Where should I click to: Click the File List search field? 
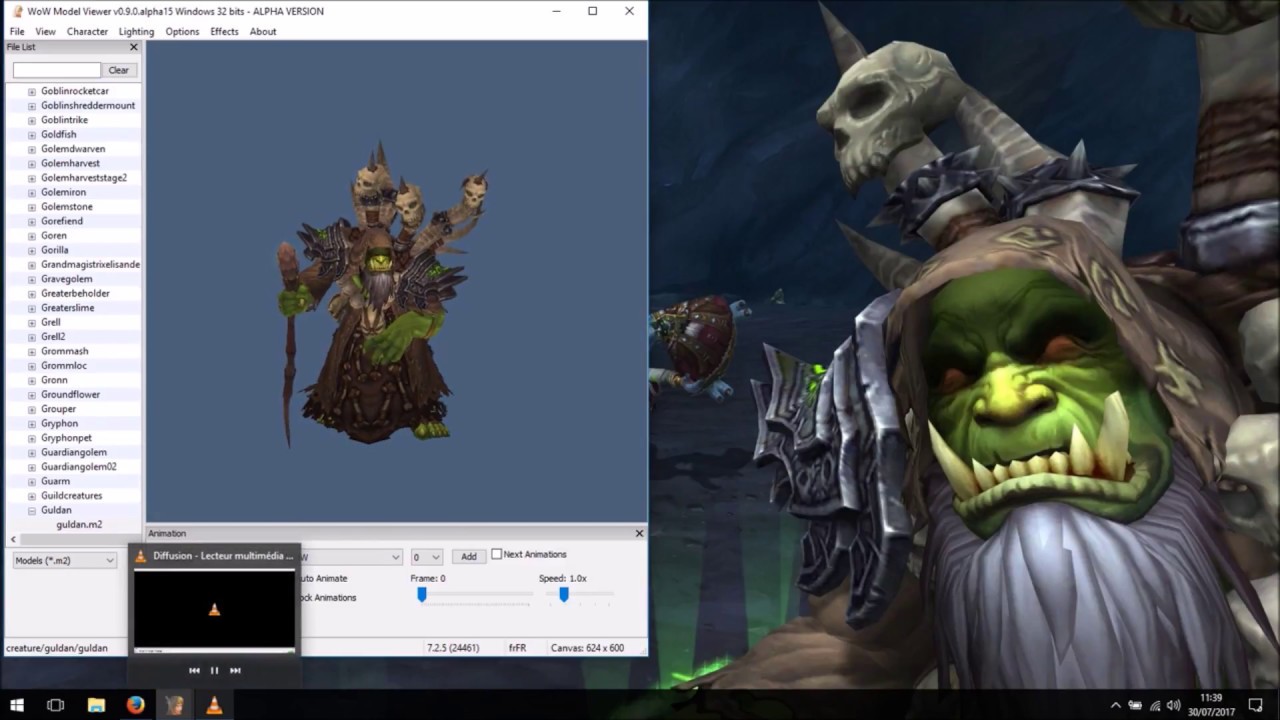pyautogui.click(x=57, y=70)
